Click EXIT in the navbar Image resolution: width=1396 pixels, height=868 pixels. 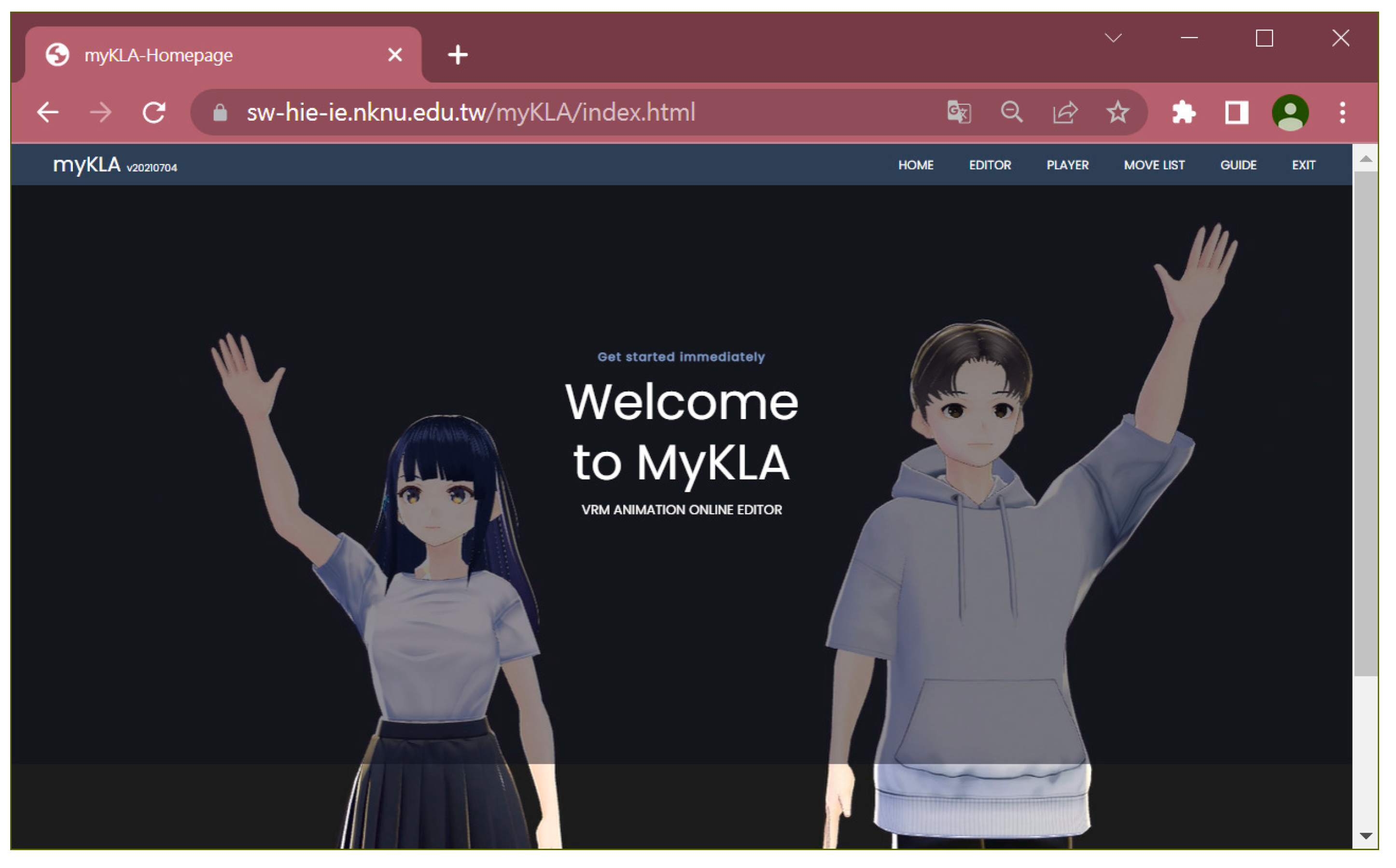[x=1303, y=165]
